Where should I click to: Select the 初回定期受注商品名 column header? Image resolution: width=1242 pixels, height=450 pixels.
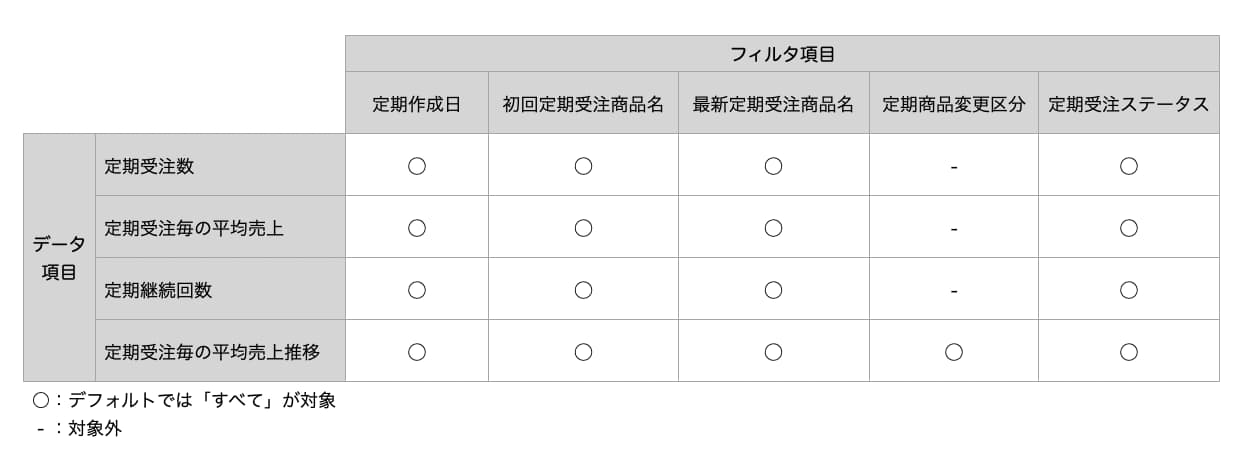tap(583, 103)
